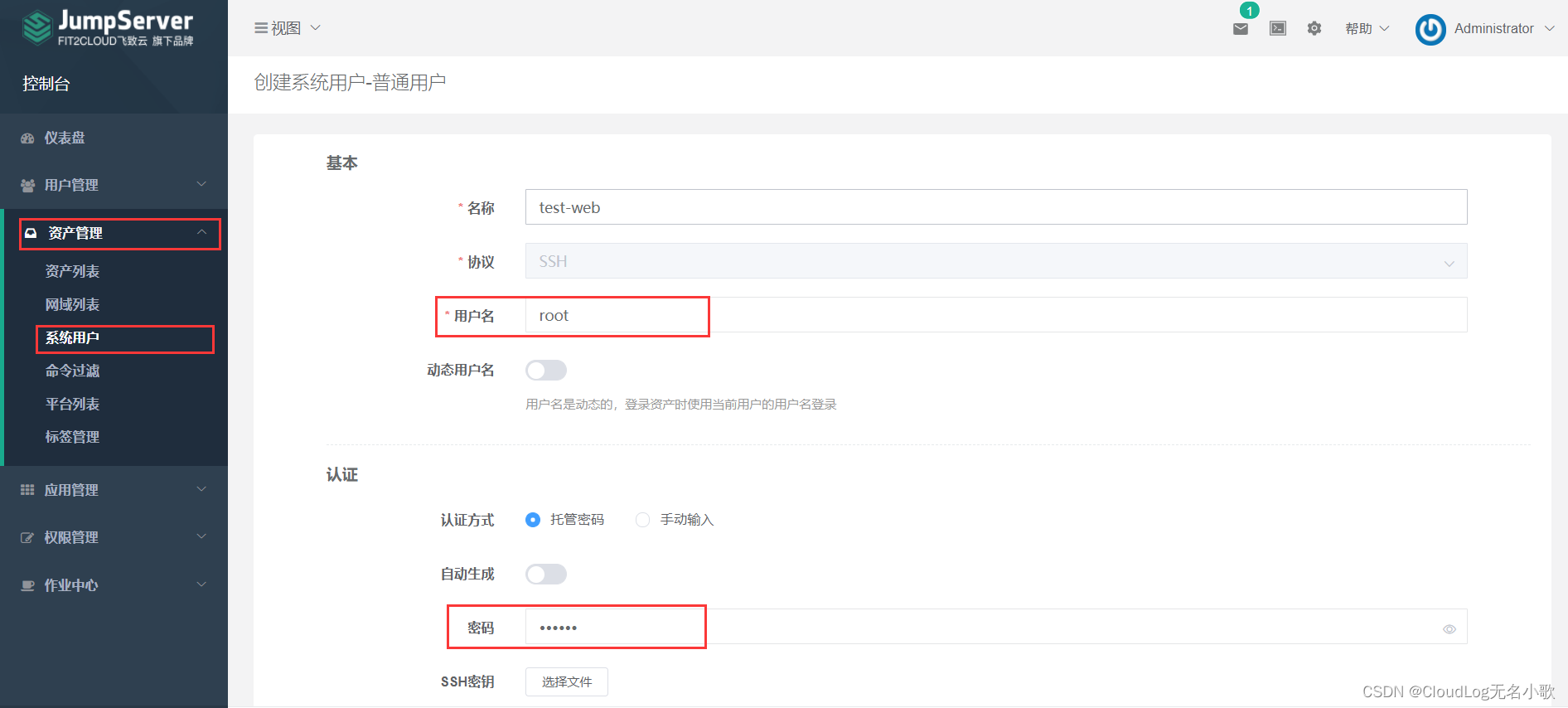1568x708 pixels.
Task: Click the 基本 section heading
Action: click(x=342, y=163)
